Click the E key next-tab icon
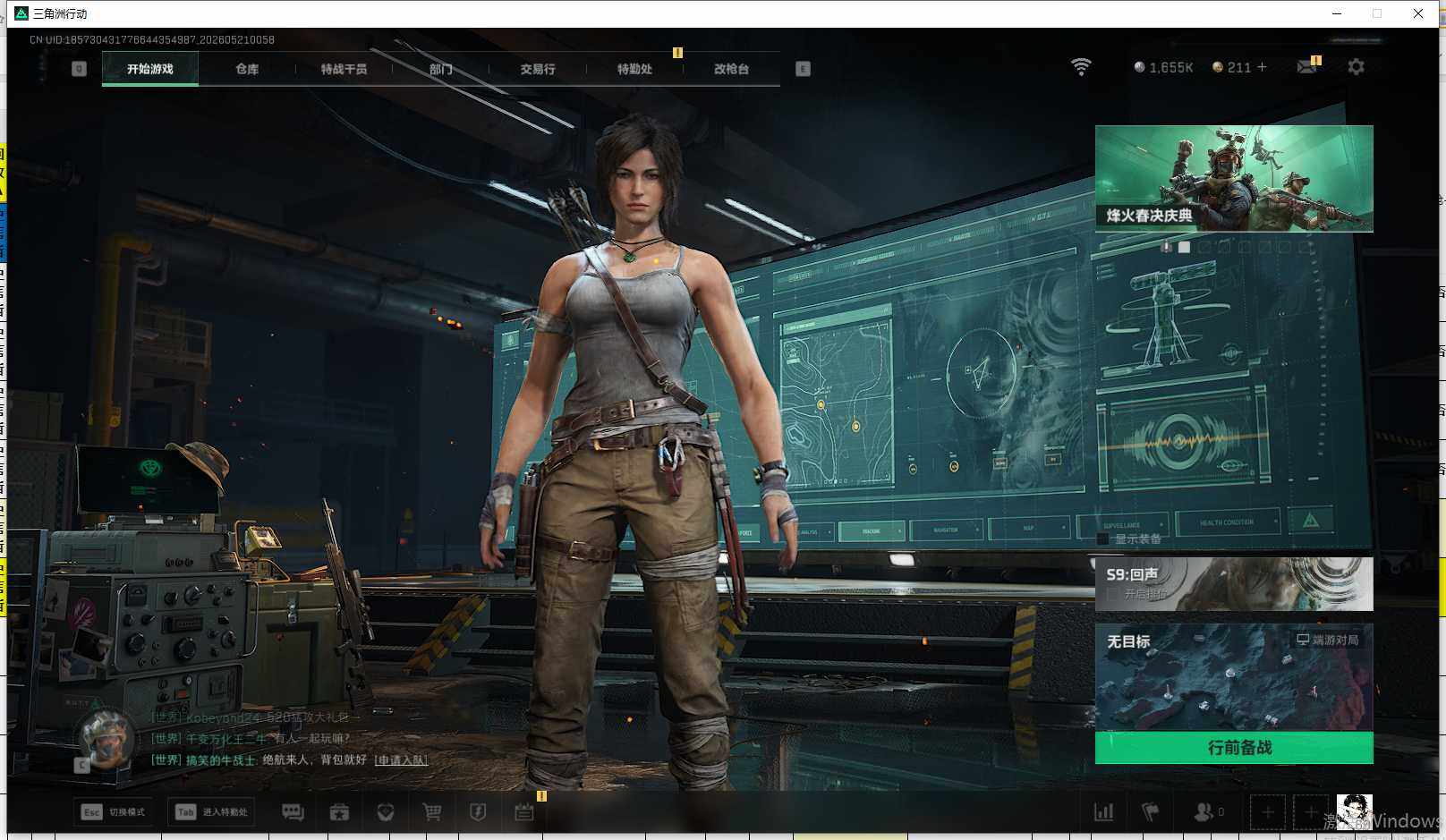This screenshot has width=1446, height=840. click(x=803, y=69)
